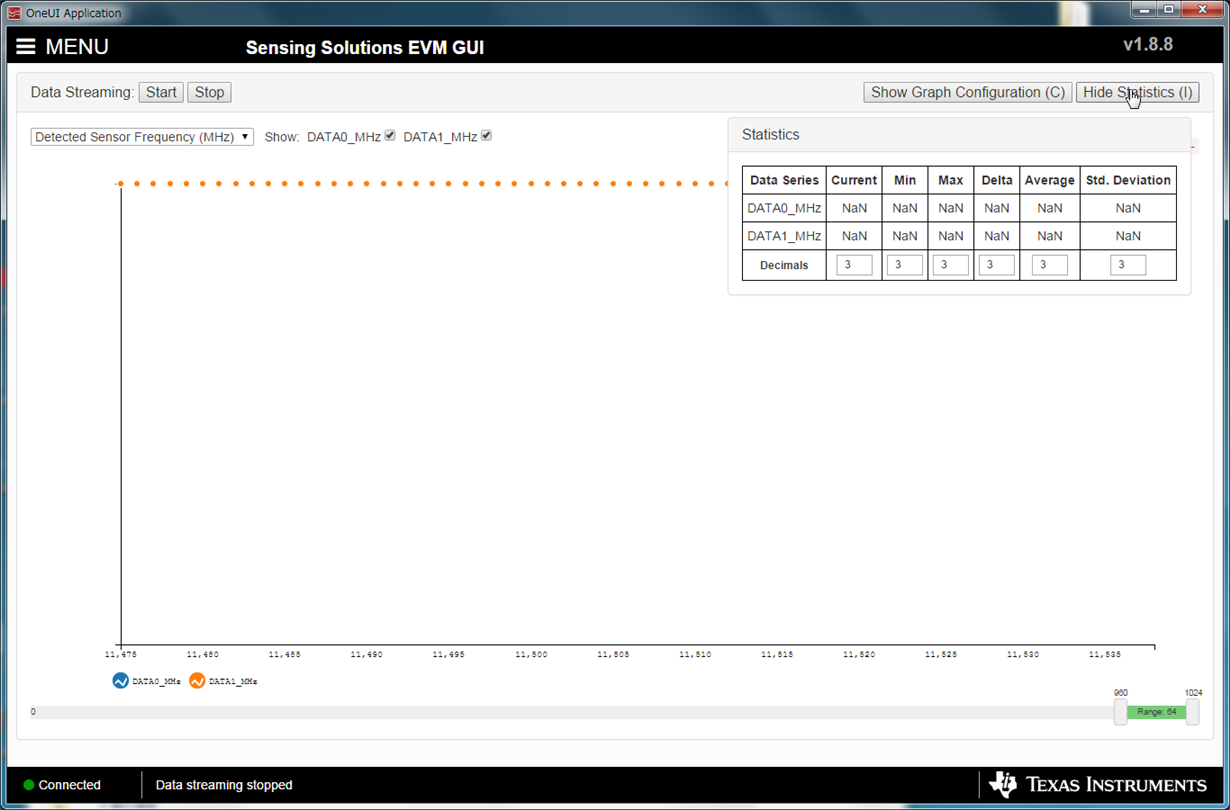This screenshot has height=810, width=1230.
Task: Click the DATA1_MHz Std. Deviation NaN cell
Action: click(x=1128, y=236)
